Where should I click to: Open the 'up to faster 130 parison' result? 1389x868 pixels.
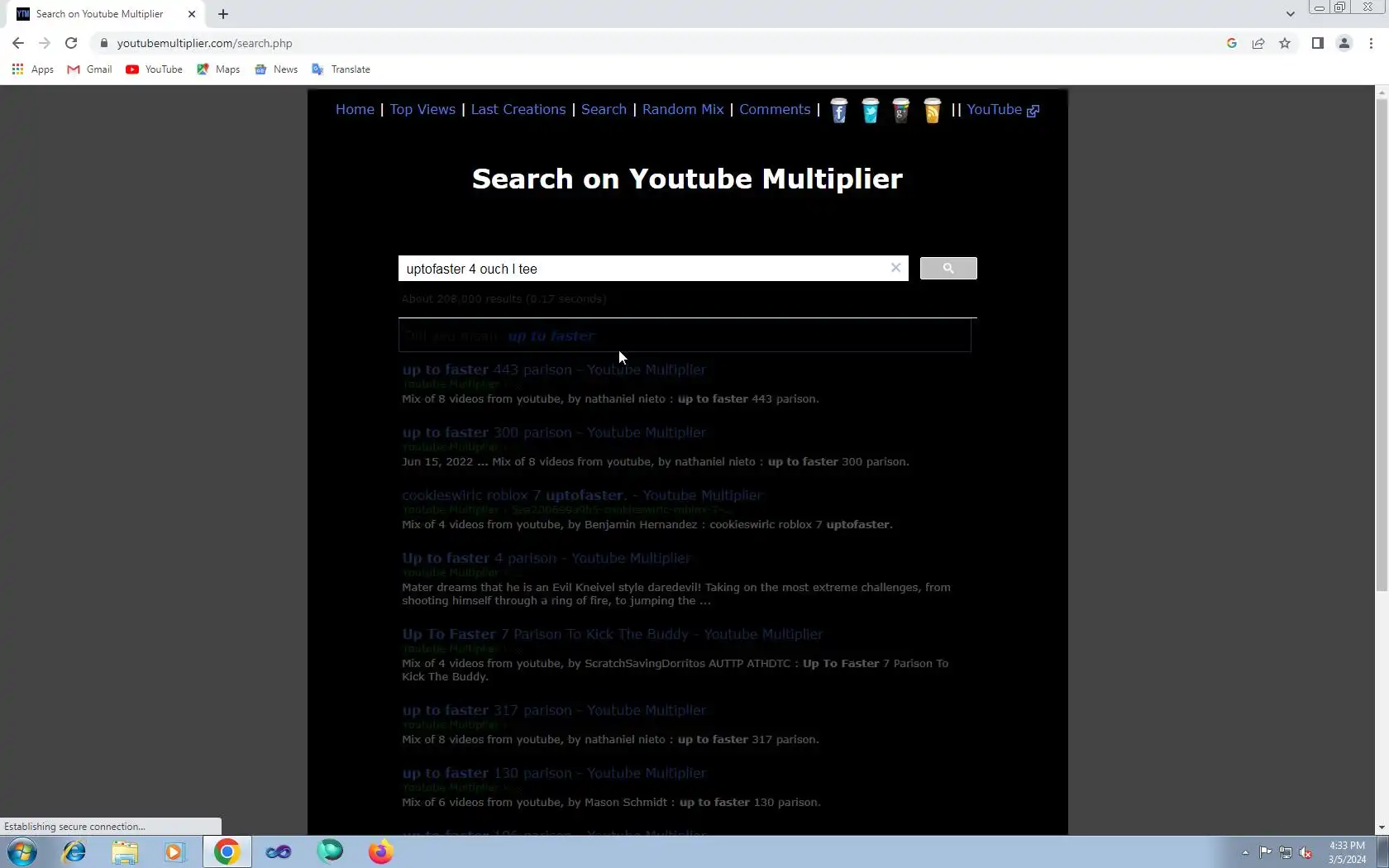pos(554,773)
